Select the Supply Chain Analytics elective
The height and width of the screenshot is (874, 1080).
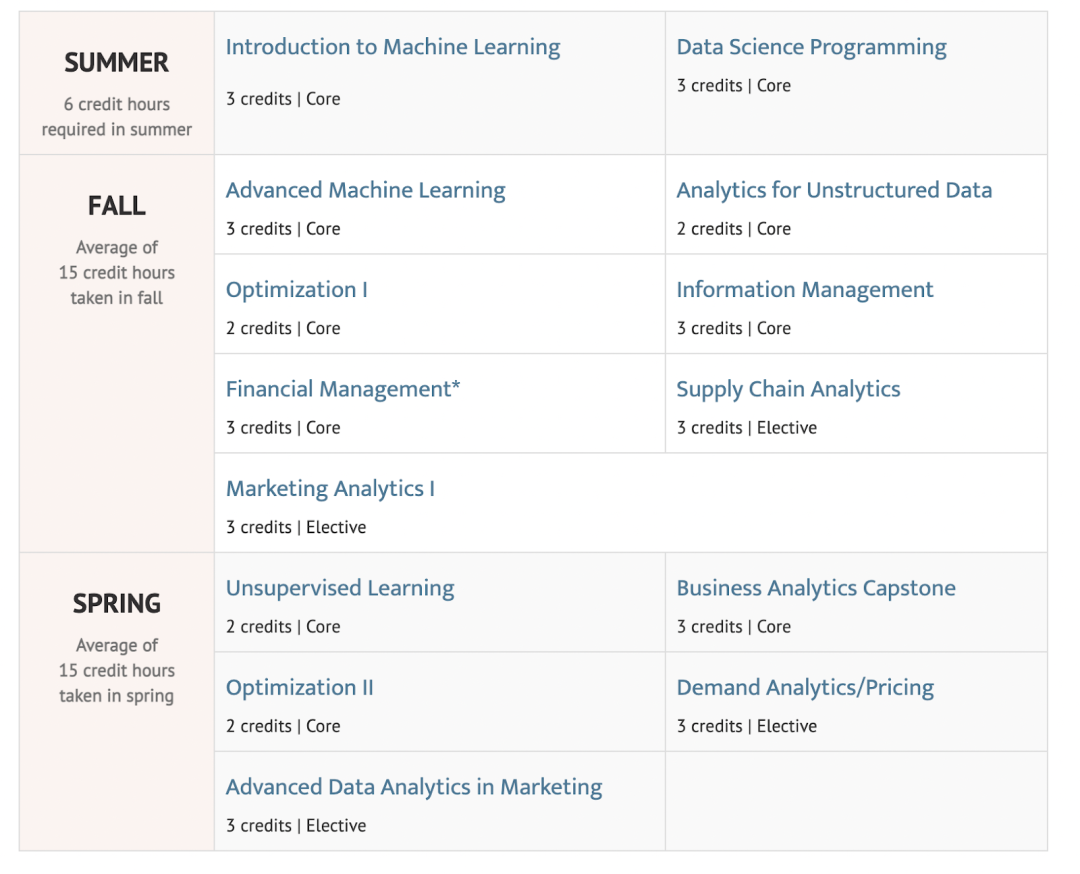pos(788,389)
